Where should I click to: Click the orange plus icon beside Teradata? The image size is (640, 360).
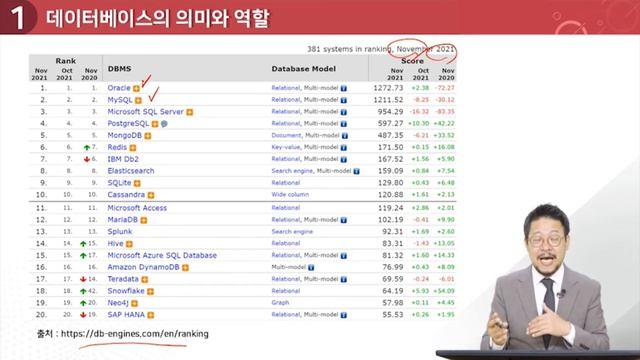pos(144,279)
